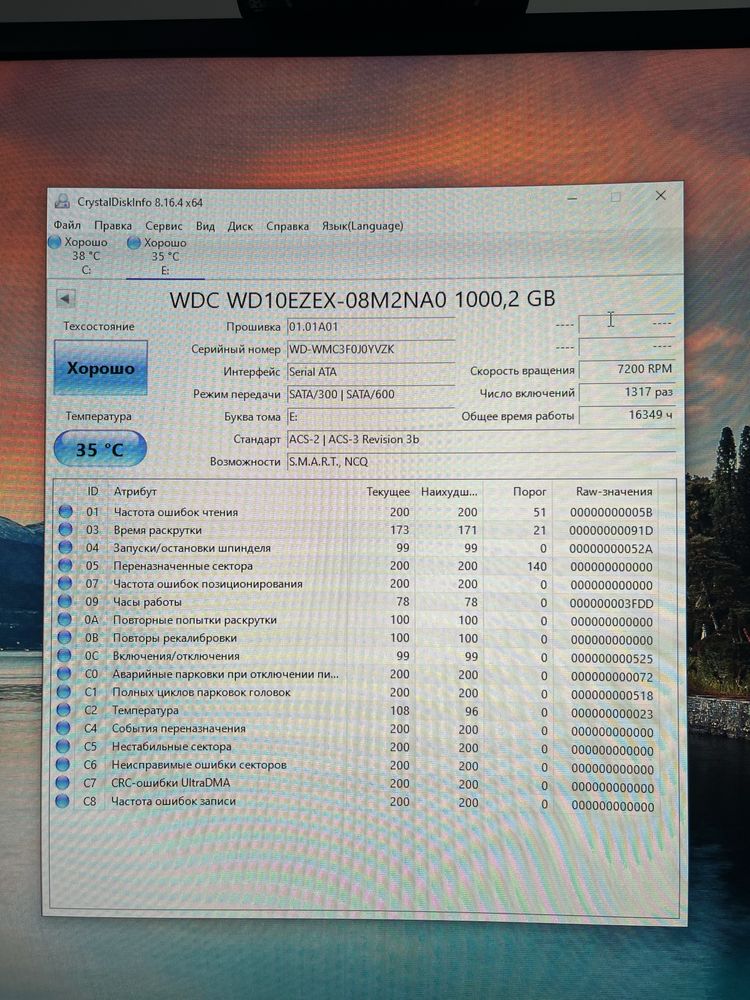The image size is (750, 1000).
Task: Click status circle for attribute C0
Action: (64, 673)
